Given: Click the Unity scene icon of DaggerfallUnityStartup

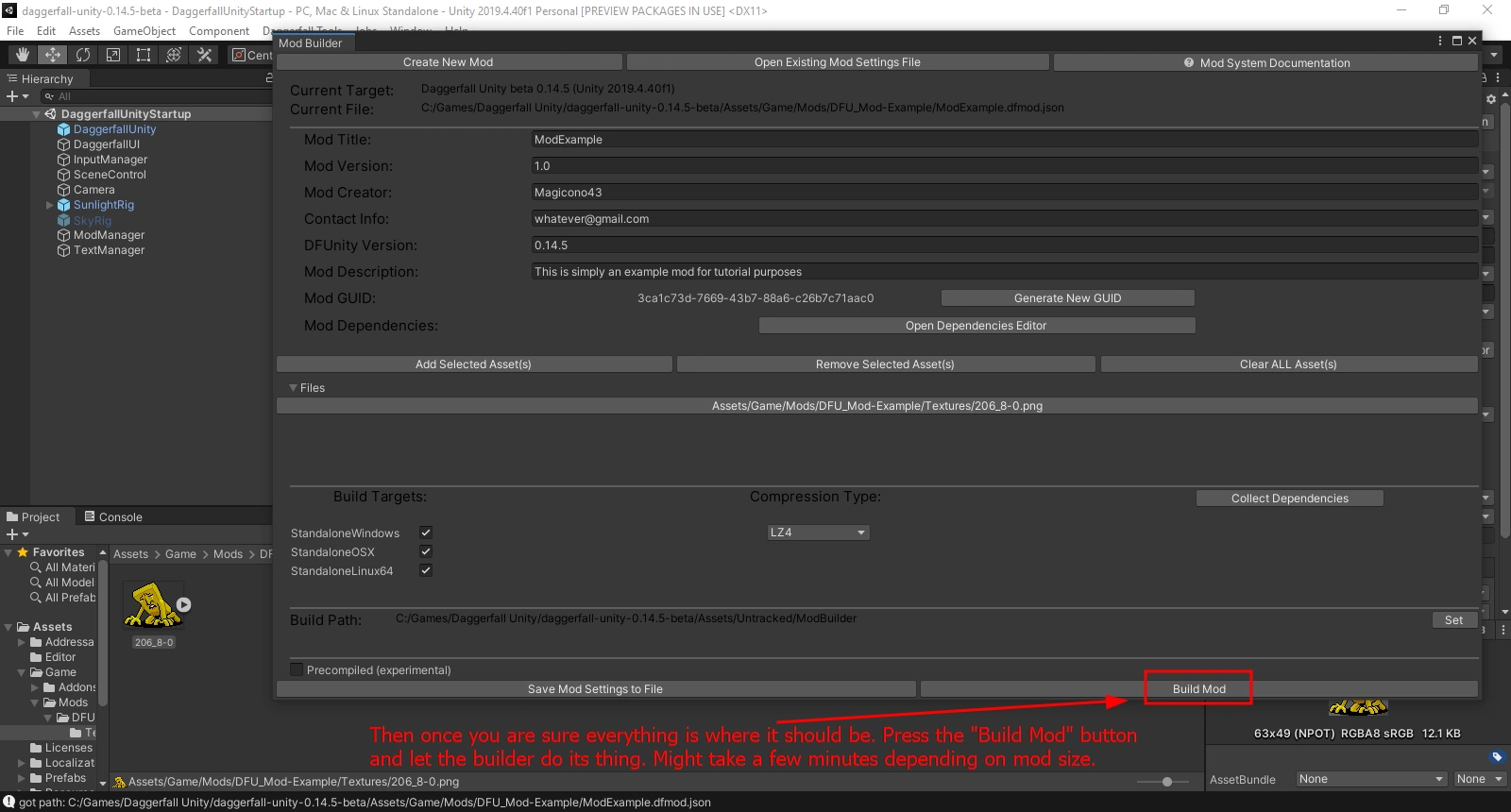Looking at the screenshot, I should click(x=50, y=114).
